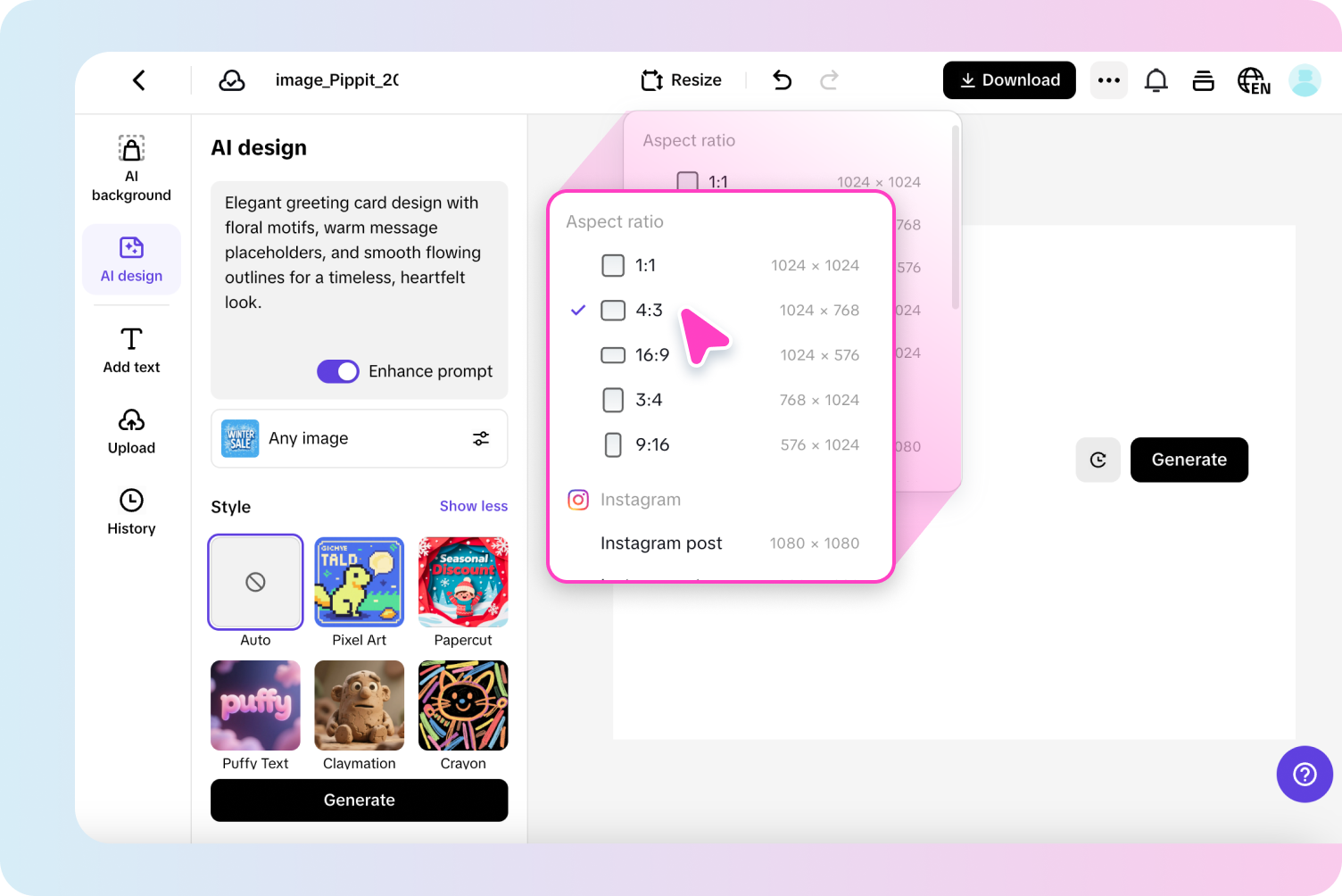Select the AI design tool
Screen dimensions: 1342x896
131,259
